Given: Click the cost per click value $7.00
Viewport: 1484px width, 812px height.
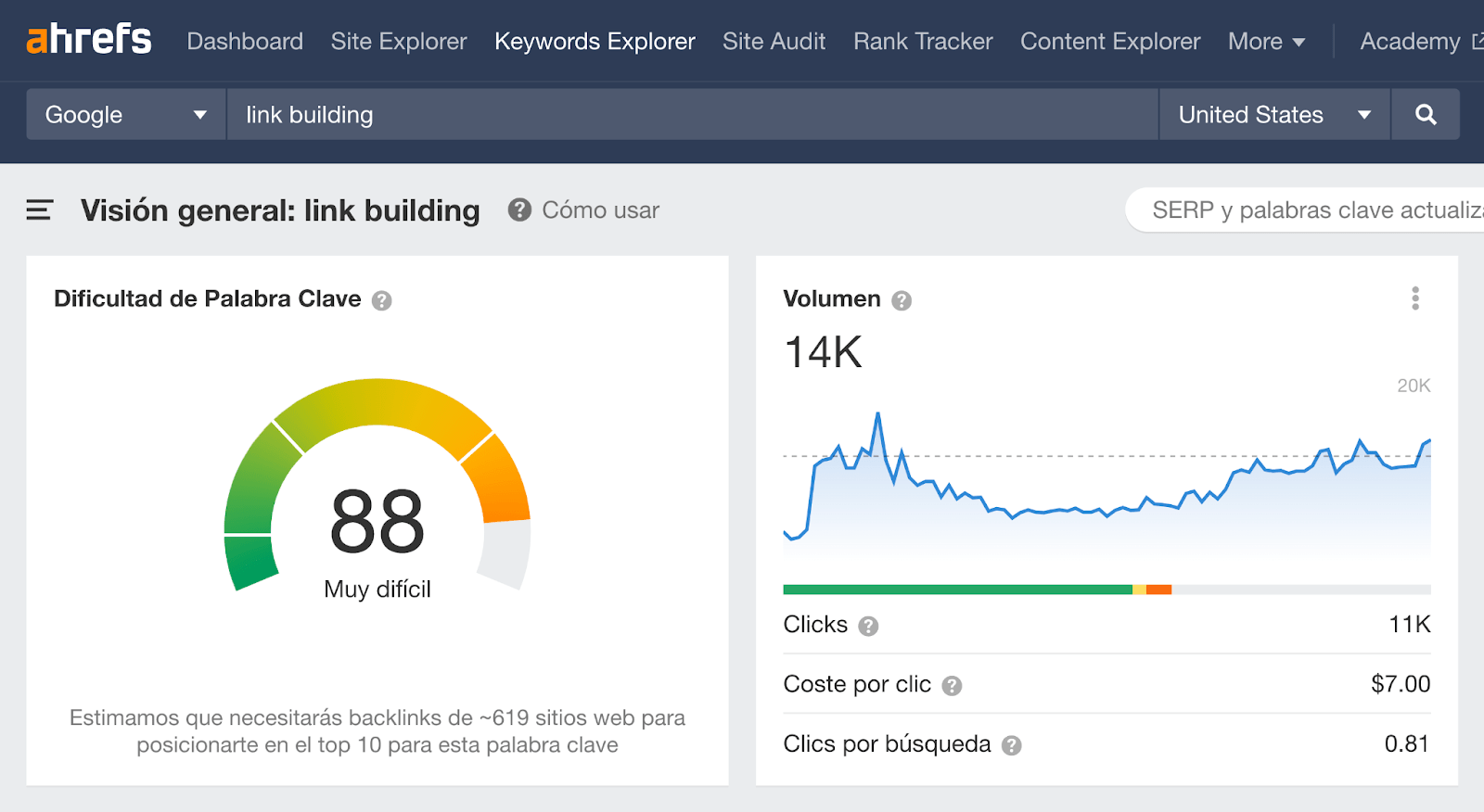Looking at the screenshot, I should [1401, 684].
